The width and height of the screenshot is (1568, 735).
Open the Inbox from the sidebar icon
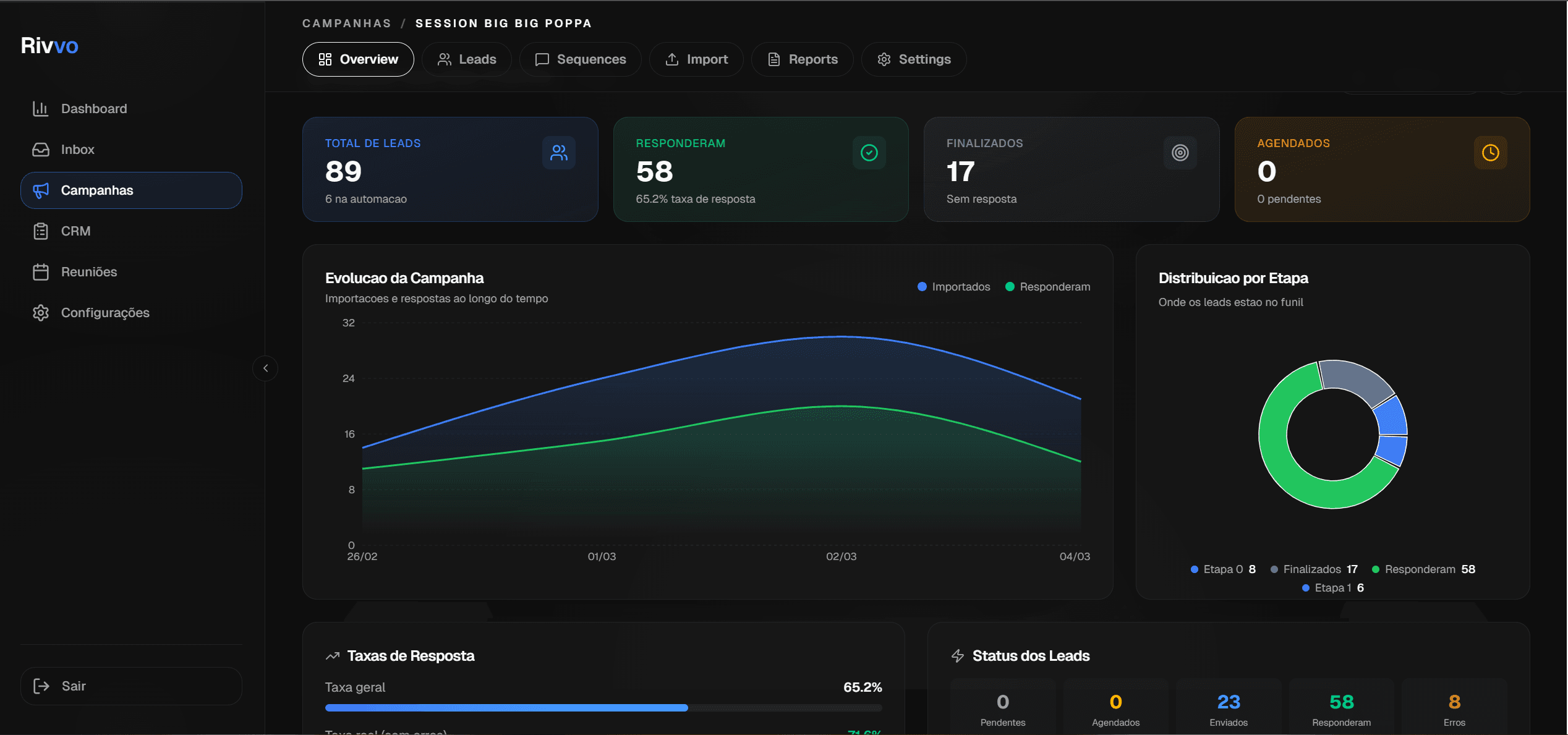[x=41, y=149]
